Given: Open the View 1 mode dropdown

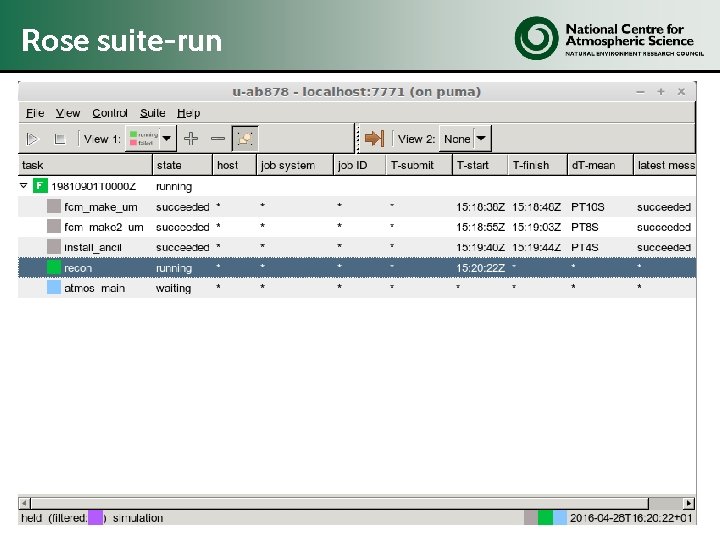Looking at the screenshot, I should [x=151, y=138].
